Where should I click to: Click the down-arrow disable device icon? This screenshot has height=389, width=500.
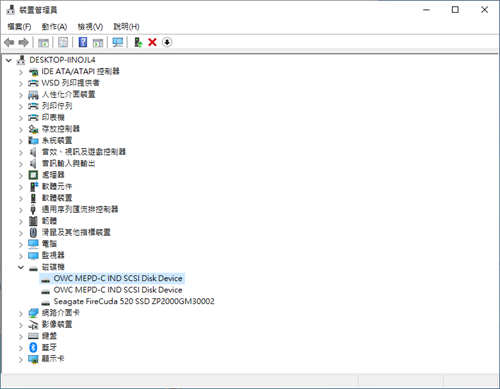coord(167,42)
